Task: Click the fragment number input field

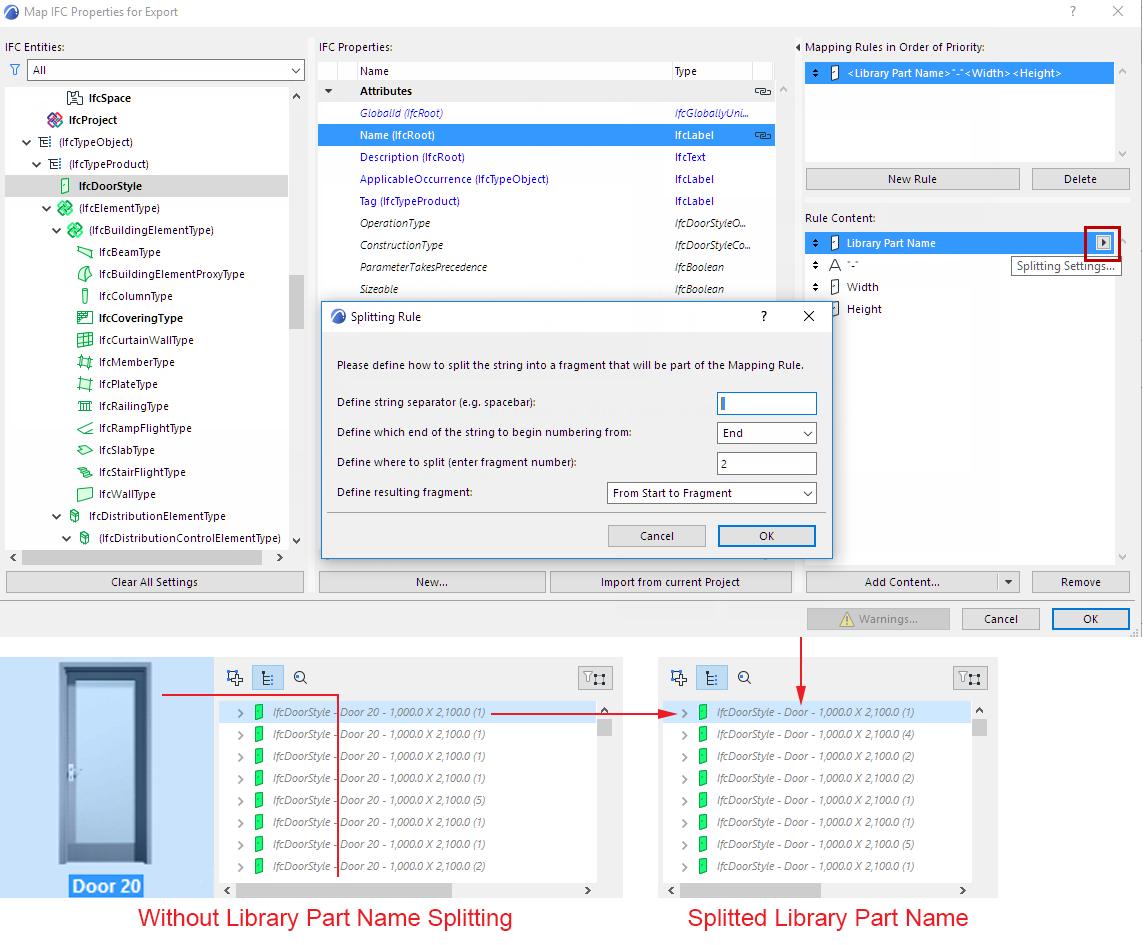Action: [767, 463]
